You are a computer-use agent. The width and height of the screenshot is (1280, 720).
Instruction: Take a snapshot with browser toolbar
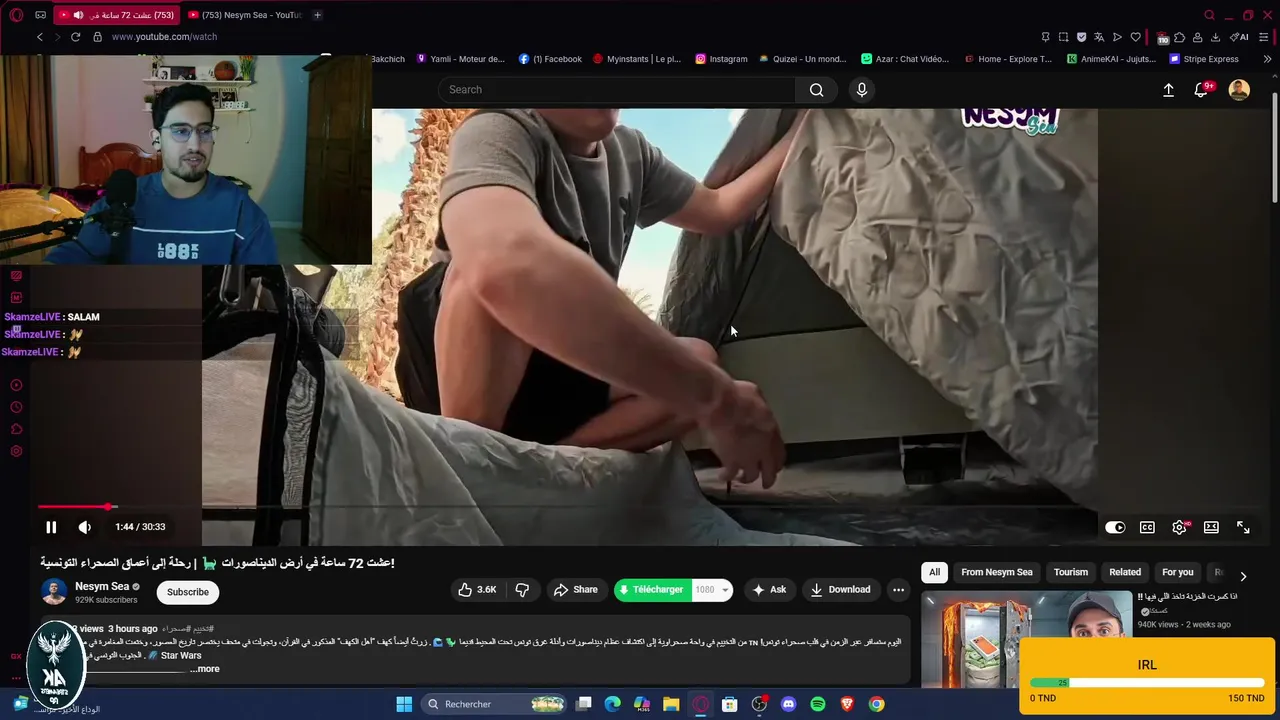(x=1063, y=37)
